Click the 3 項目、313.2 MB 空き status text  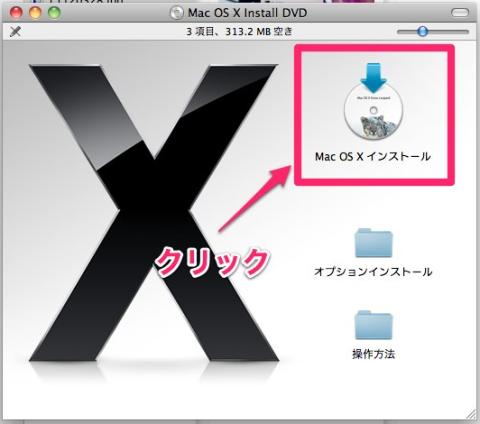(x=239, y=32)
